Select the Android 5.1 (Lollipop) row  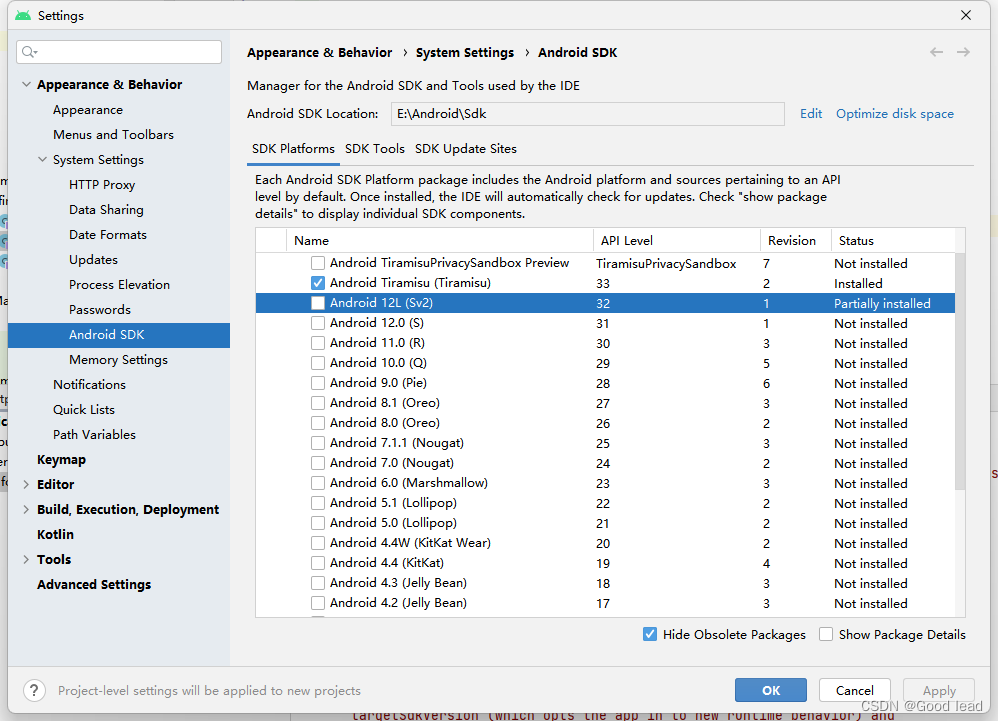pyautogui.click(x=605, y=503)
